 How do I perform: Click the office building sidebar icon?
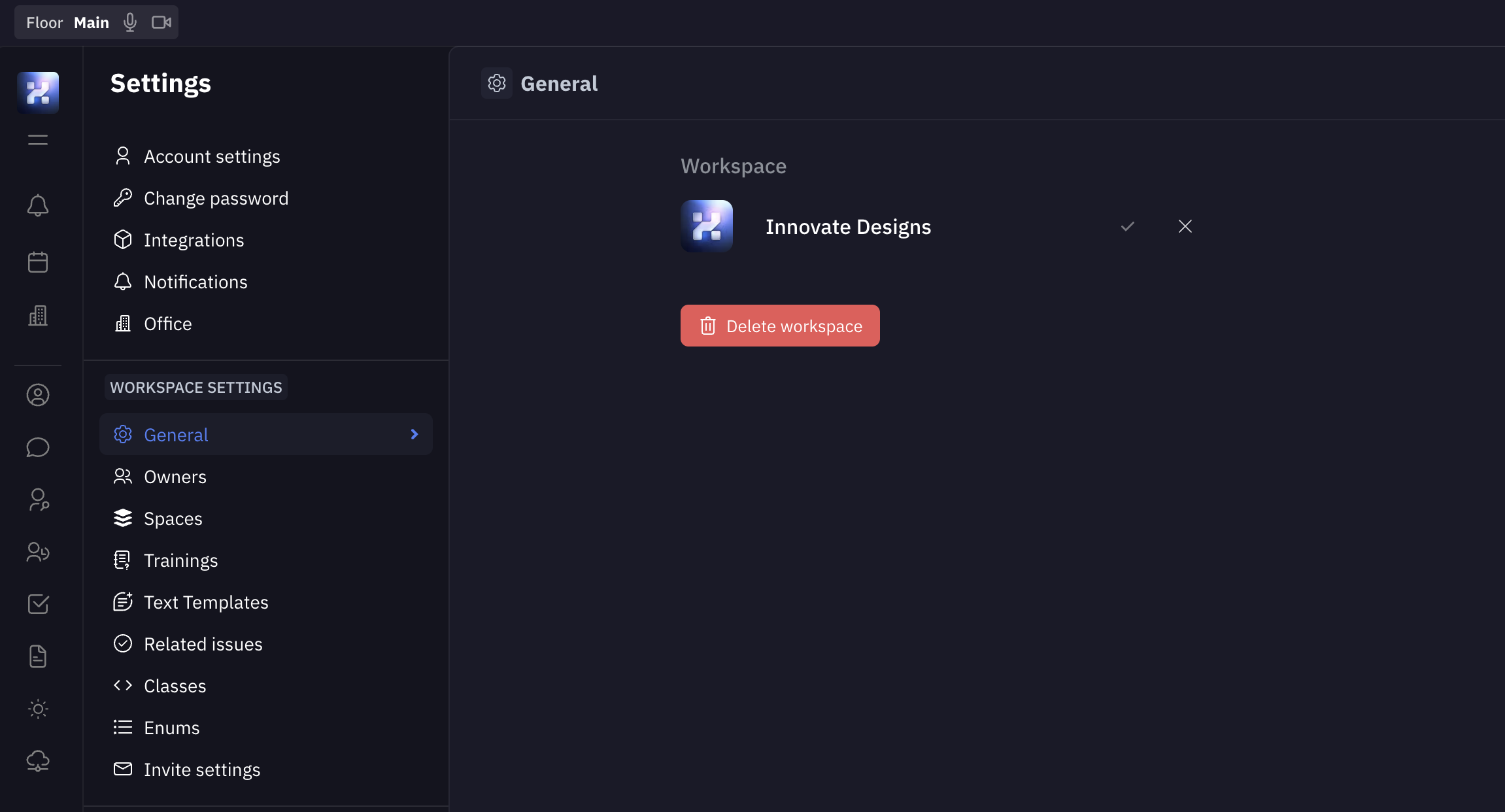tap(38, 316)
